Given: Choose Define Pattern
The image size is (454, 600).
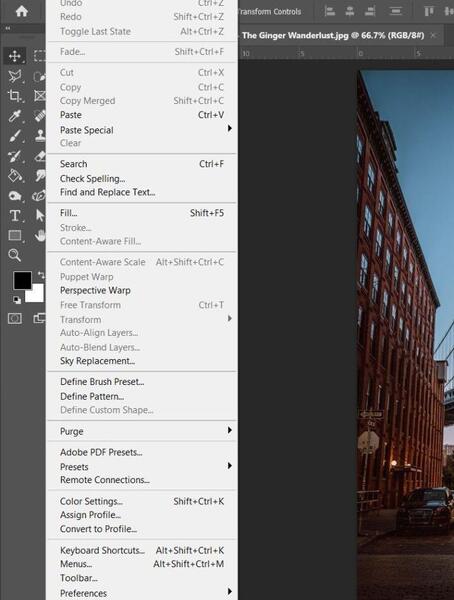Looking at the screenshot, I should pos(142,396).
